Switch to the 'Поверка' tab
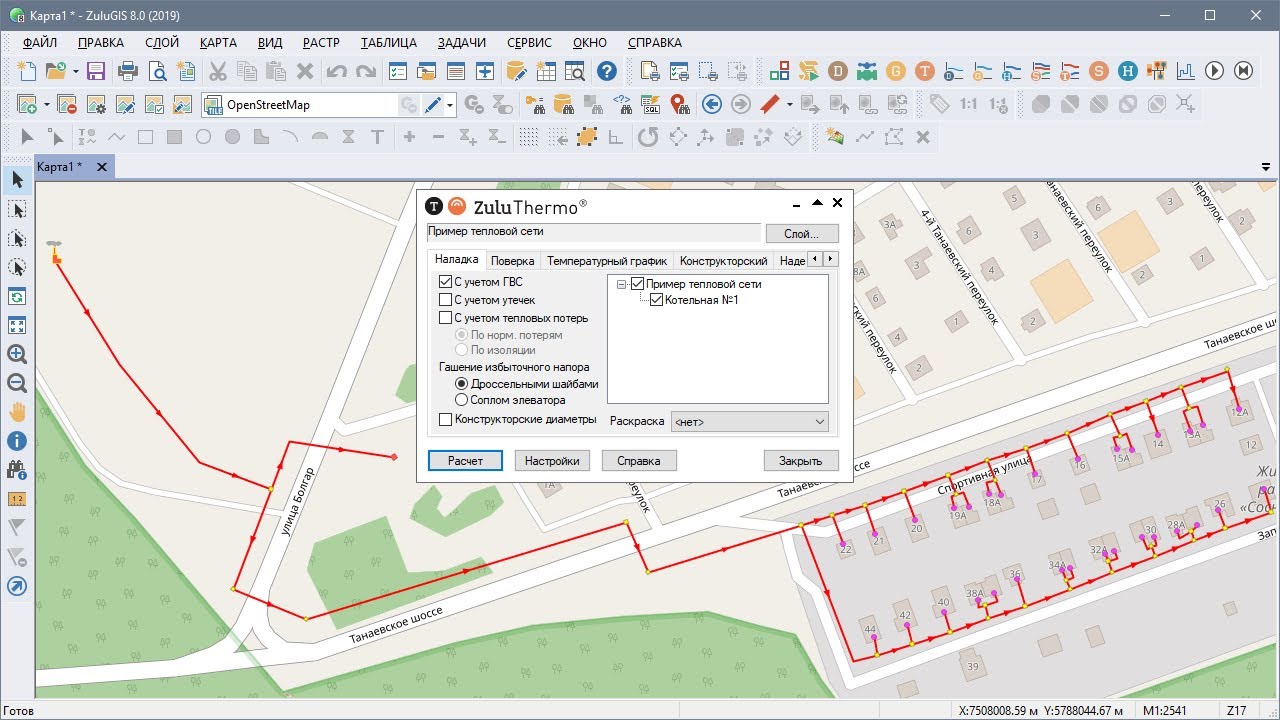Image resolution: width=1280 pixels, height=720 pixels. (x=513, y=261)
